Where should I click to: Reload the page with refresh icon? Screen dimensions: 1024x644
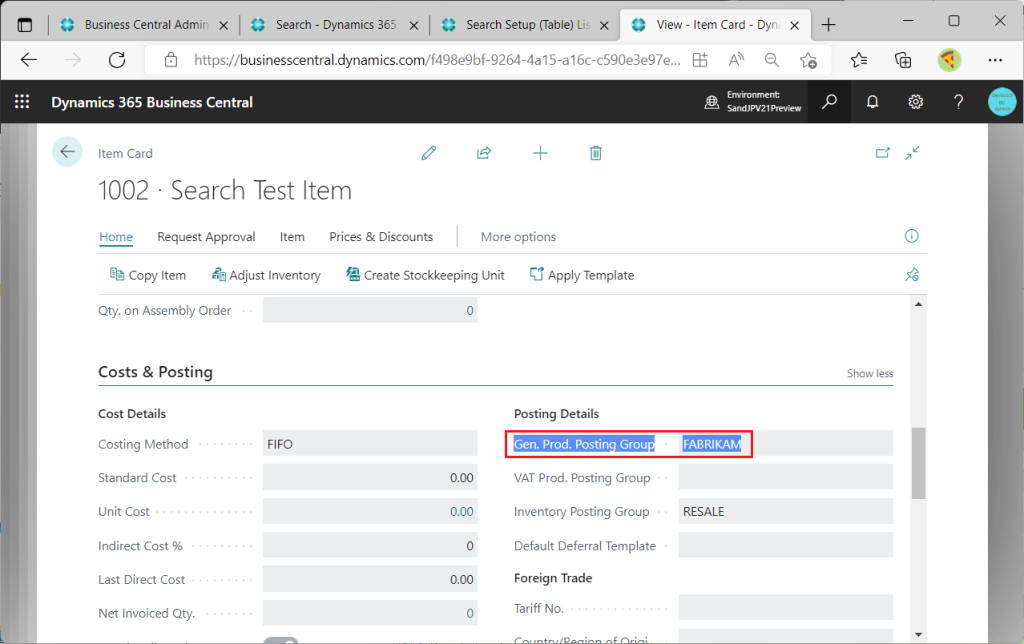click(x=117, y=60)
